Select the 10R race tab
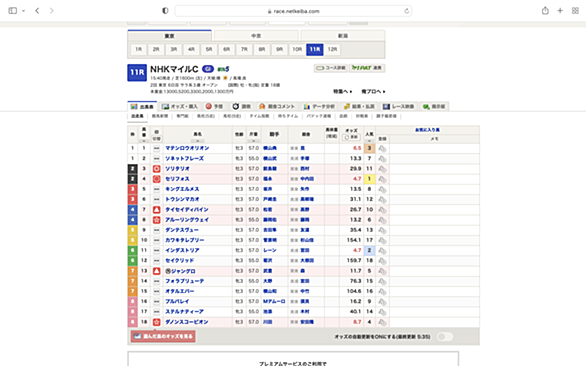 [297, 49]
